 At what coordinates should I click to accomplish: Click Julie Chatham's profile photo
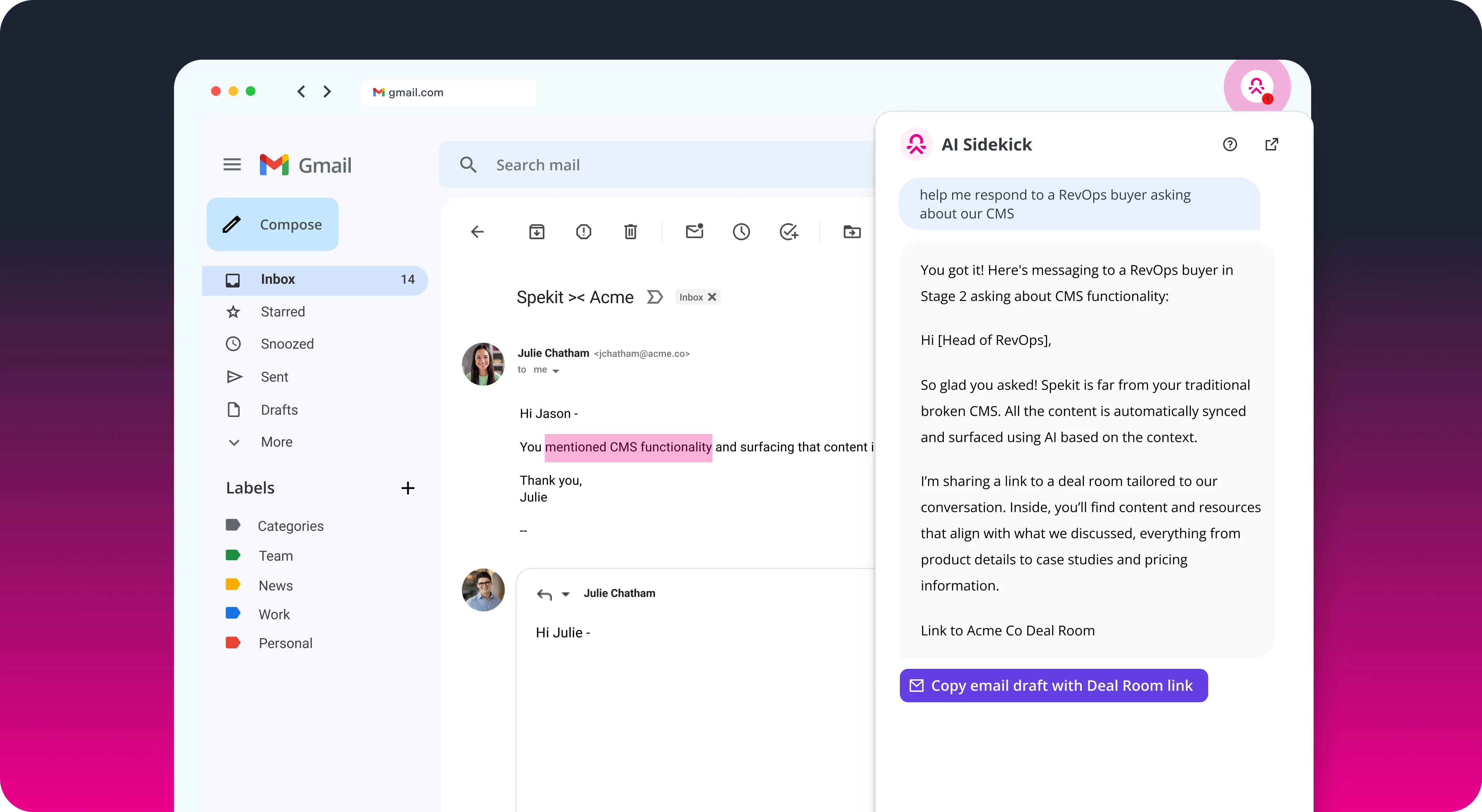(x=483, y=364)
